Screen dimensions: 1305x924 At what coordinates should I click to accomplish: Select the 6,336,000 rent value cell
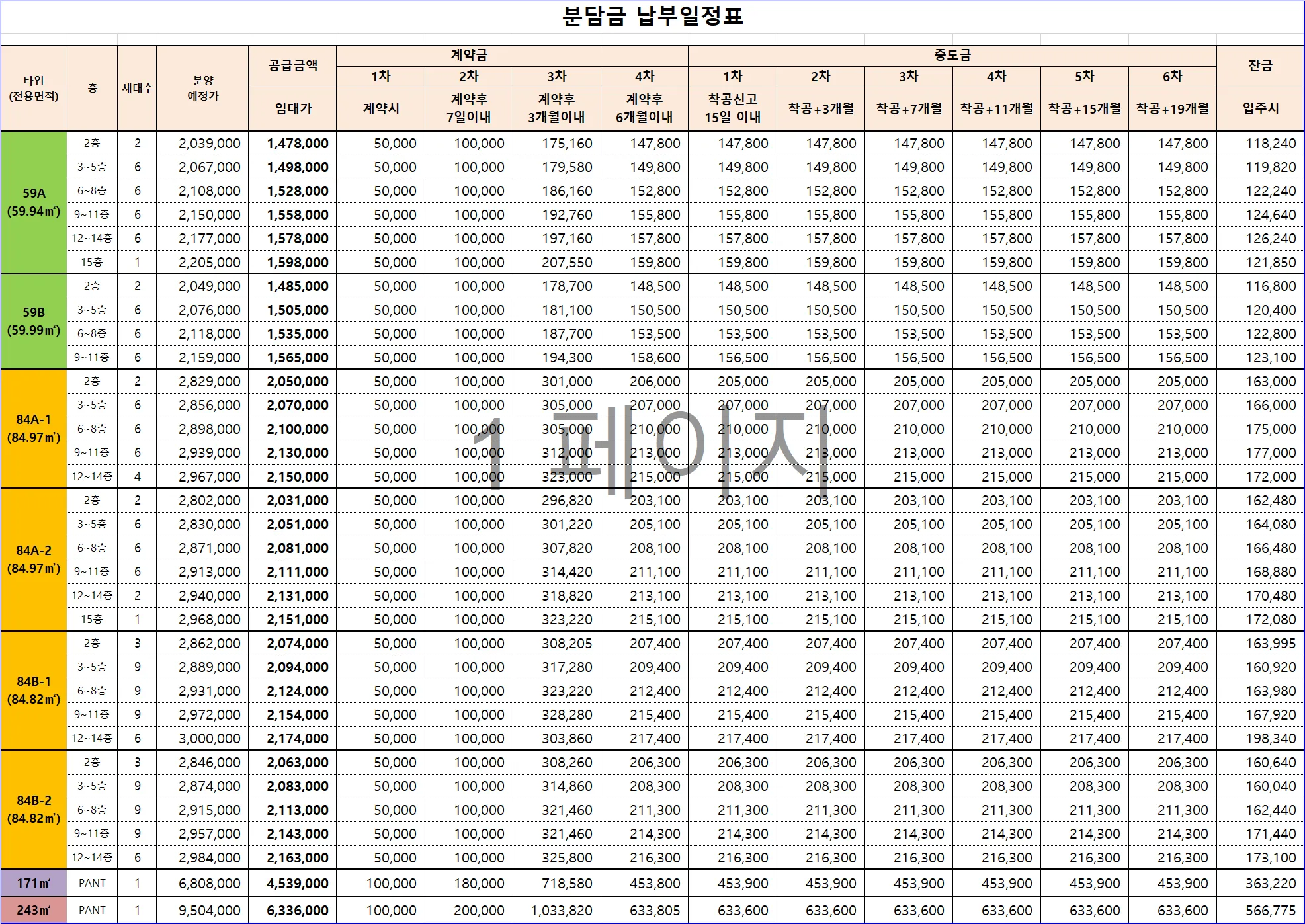point(297,911)
